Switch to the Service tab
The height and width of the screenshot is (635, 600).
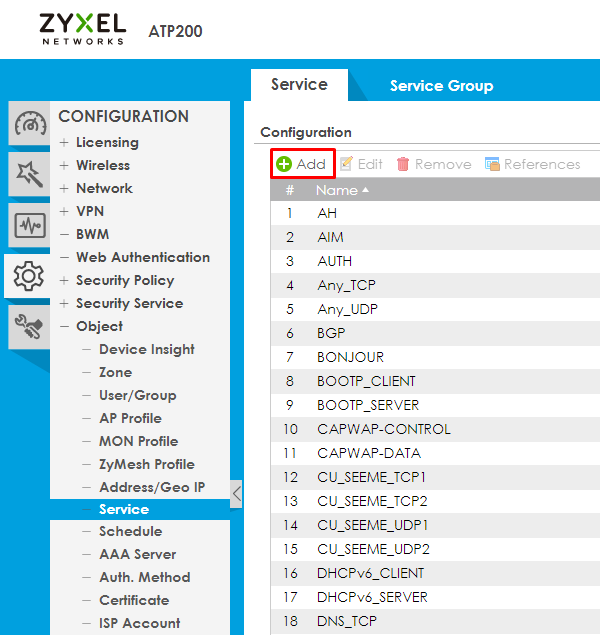pos(299,84)
